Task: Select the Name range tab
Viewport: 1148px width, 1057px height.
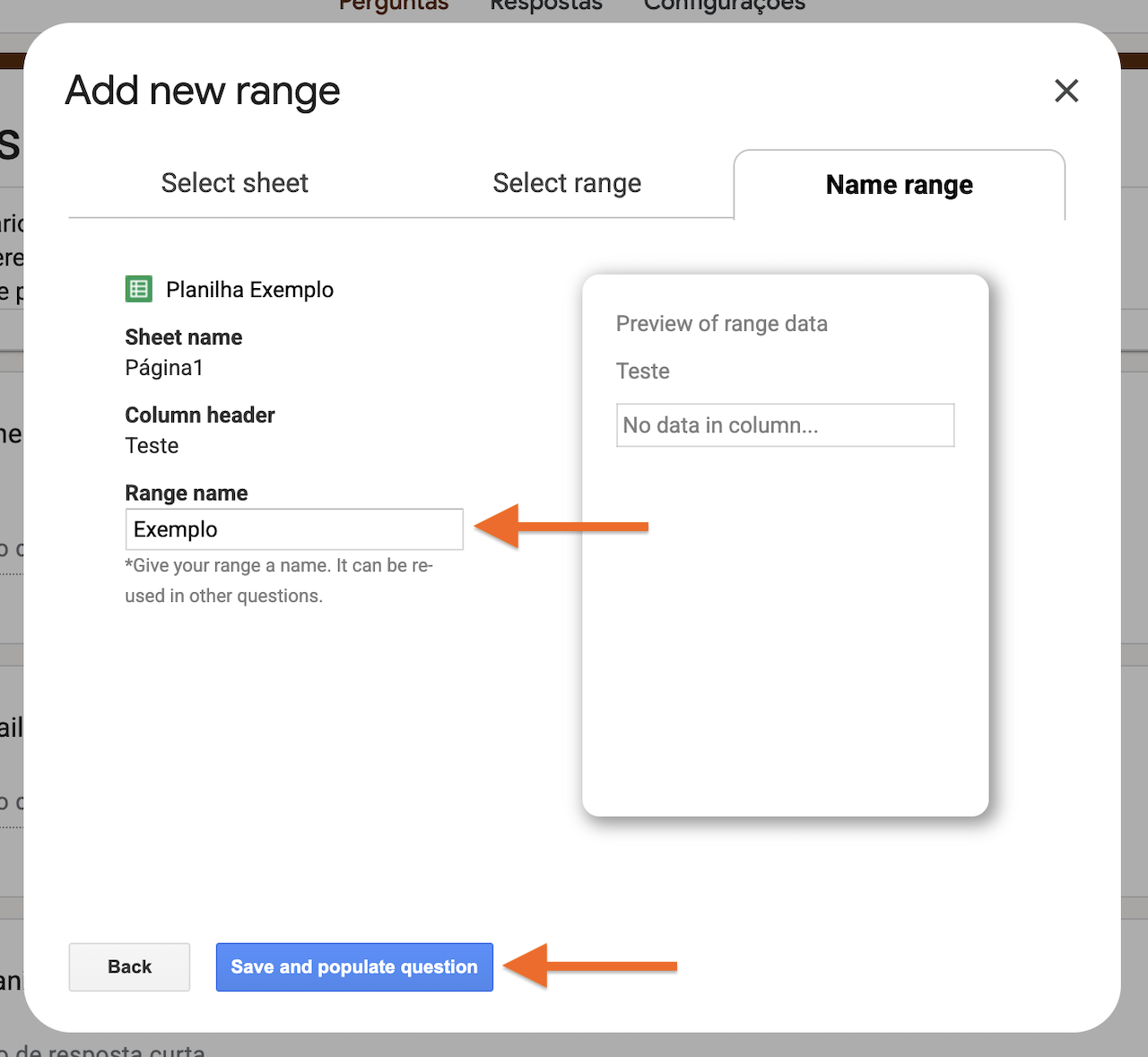Action: pyautogui.click(x=899, y=185)
